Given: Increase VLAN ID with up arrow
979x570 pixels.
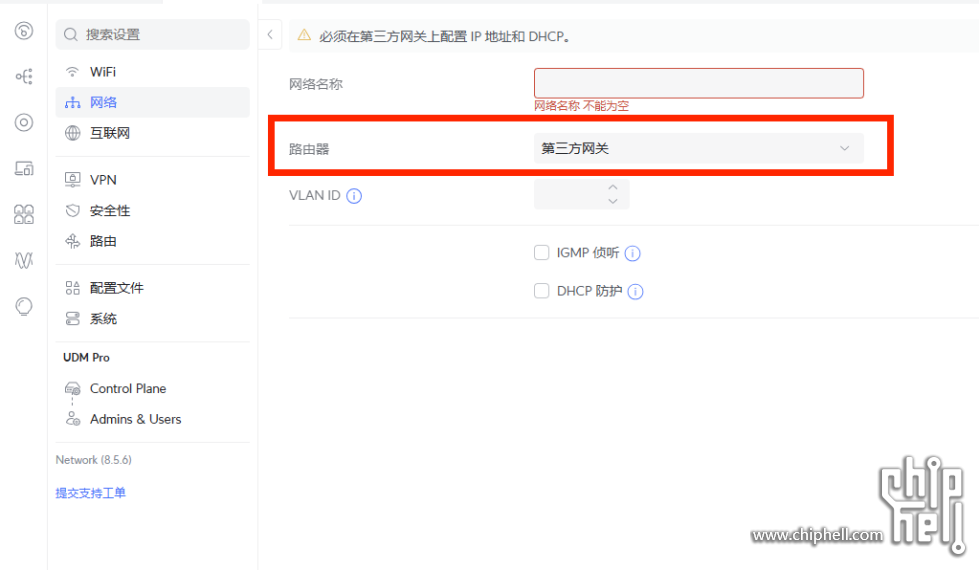Looking at the screenshot, I should 613,187.
